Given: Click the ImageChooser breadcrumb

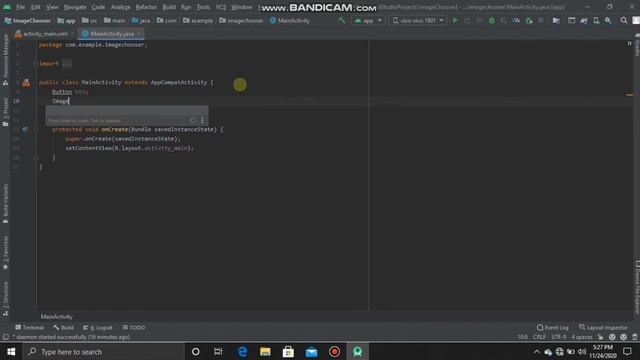Looking at the screenshot, I should [28, 20].
